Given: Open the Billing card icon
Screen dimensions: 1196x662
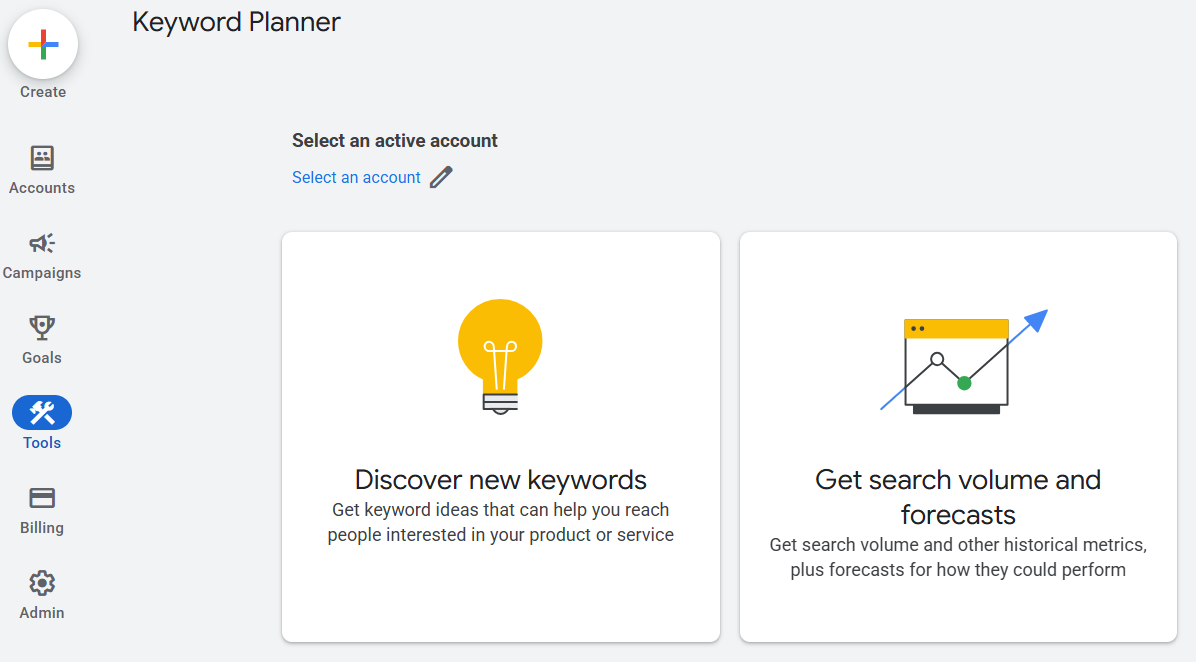Looking at the screenshot, I should point(41,497).
